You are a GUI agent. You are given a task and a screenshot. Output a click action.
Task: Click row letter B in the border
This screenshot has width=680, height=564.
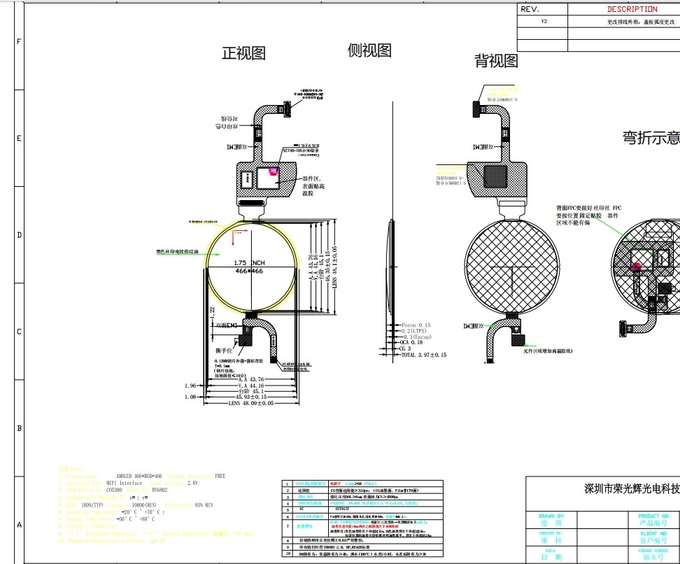click(19, 428)
